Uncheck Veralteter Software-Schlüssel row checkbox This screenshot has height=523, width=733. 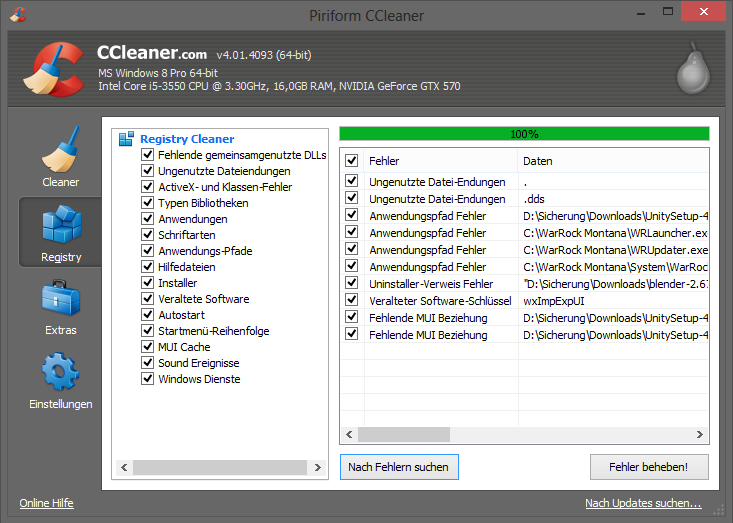pyautogui.click(x=352, y=300)
